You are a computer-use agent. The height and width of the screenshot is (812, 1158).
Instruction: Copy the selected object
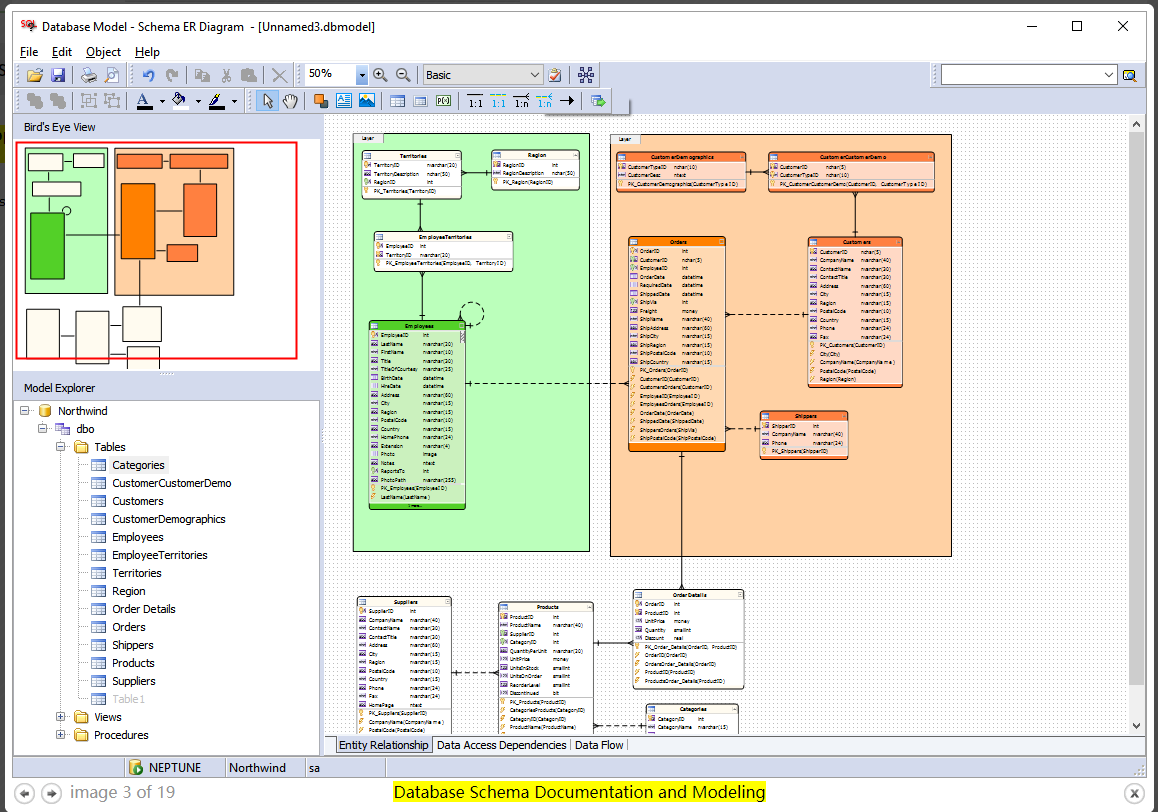tap(202, 75)
